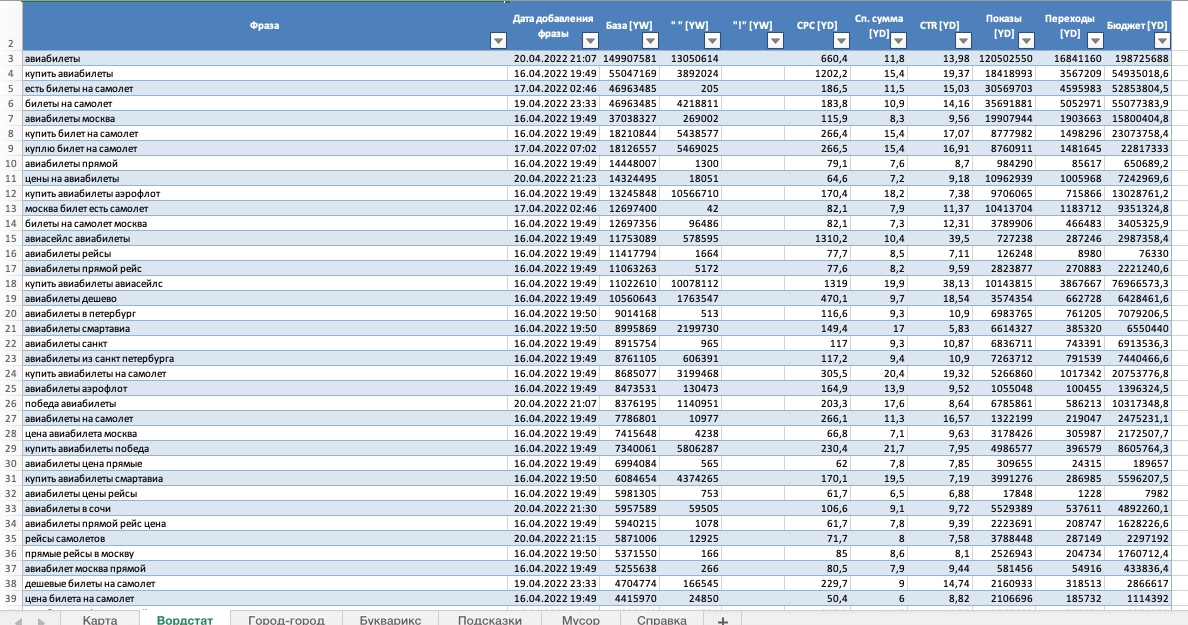The height and width of the screenshot is (625, 1188).
Task: Add a new sheet with plus icon
Action: point(723,620)
